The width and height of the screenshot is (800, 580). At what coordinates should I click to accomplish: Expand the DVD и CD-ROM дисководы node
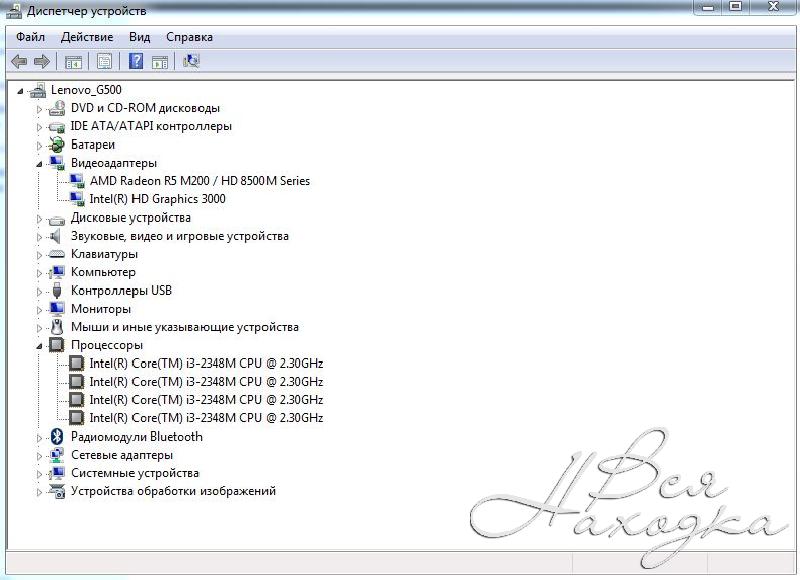pos(40,108)
